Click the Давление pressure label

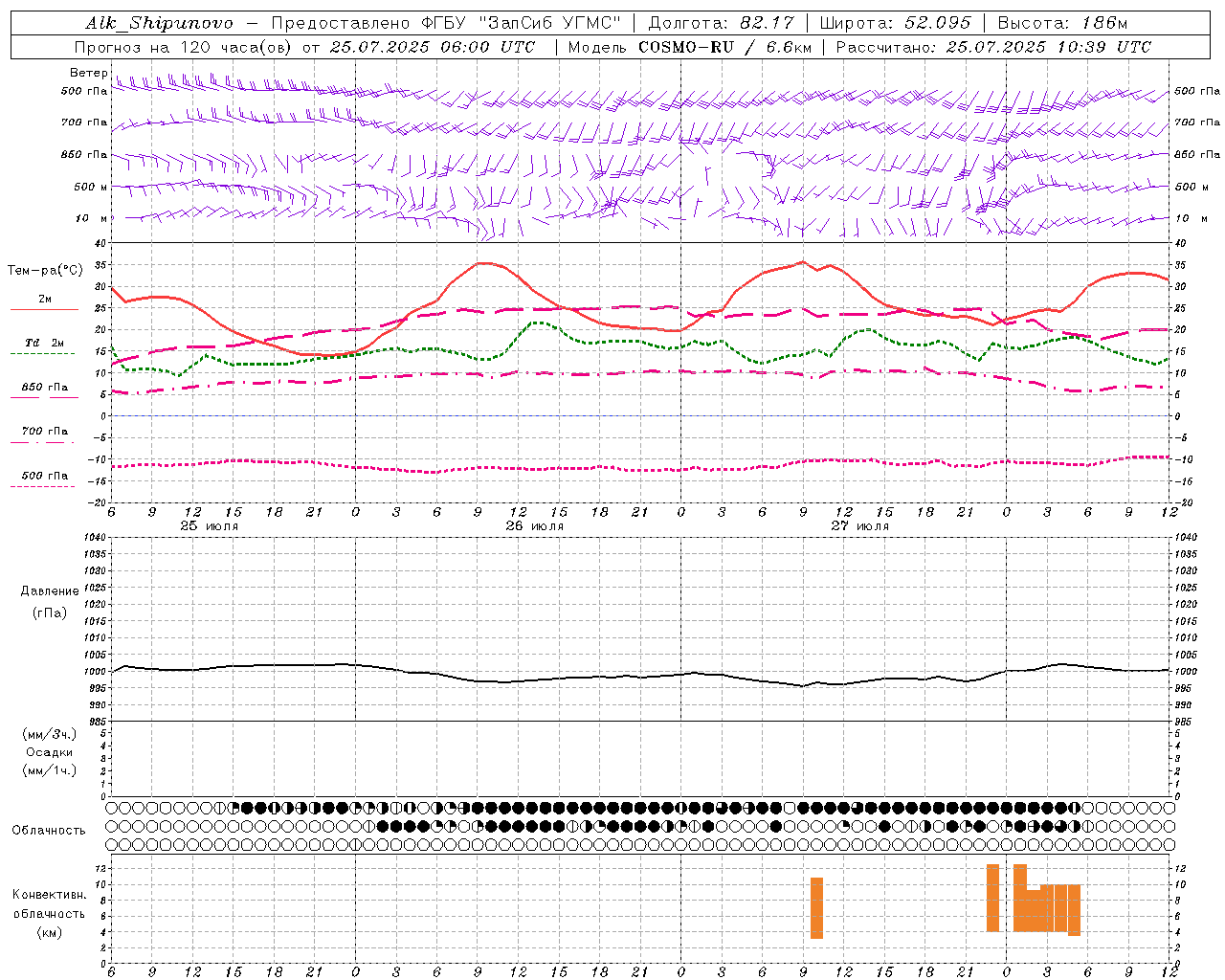pyautogui.click(x=50, y=591)
